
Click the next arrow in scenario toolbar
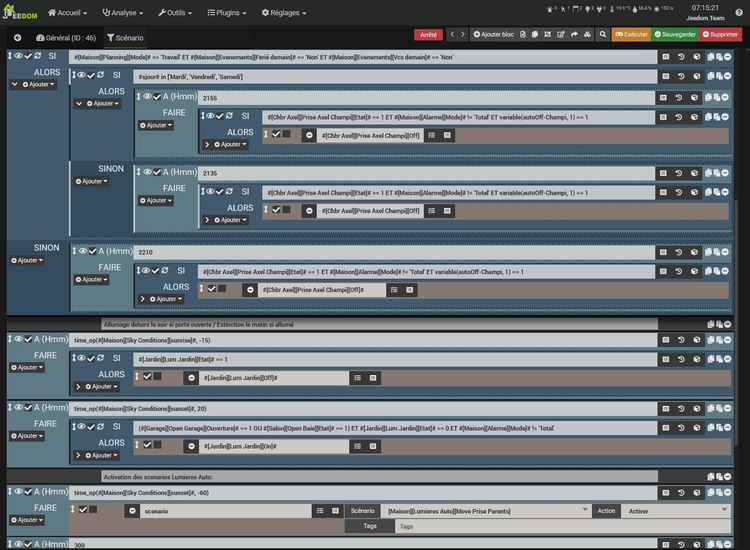click(x=462, y=34)
